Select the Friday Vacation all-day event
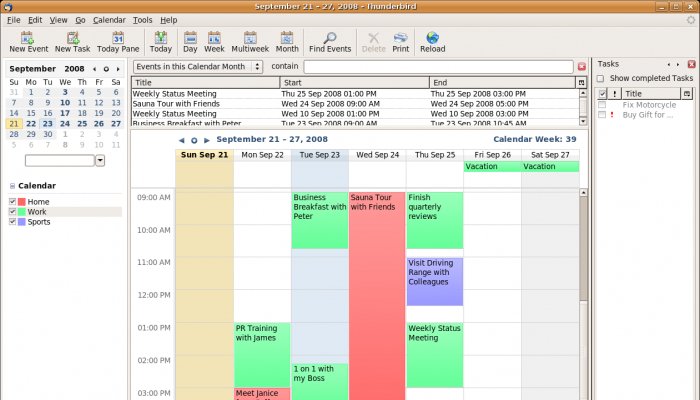700x400 pixels. coord(492,167)
